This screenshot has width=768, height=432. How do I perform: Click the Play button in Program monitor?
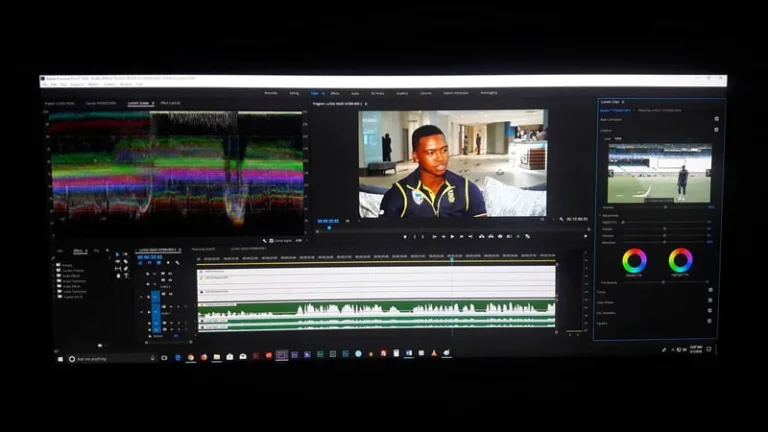click(452, 237)
